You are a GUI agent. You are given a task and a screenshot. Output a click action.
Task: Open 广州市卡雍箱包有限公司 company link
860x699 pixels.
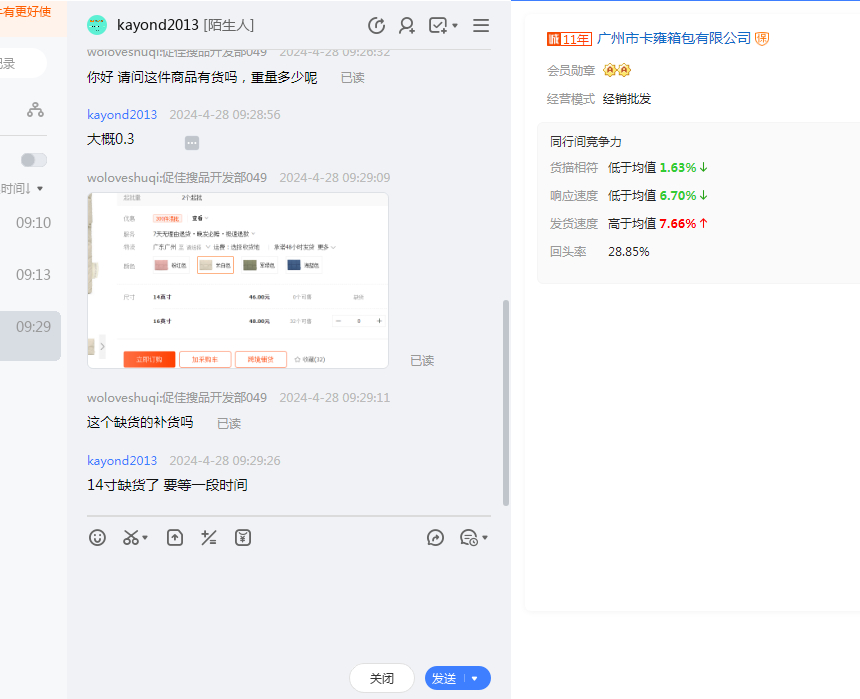coord(673,39)
